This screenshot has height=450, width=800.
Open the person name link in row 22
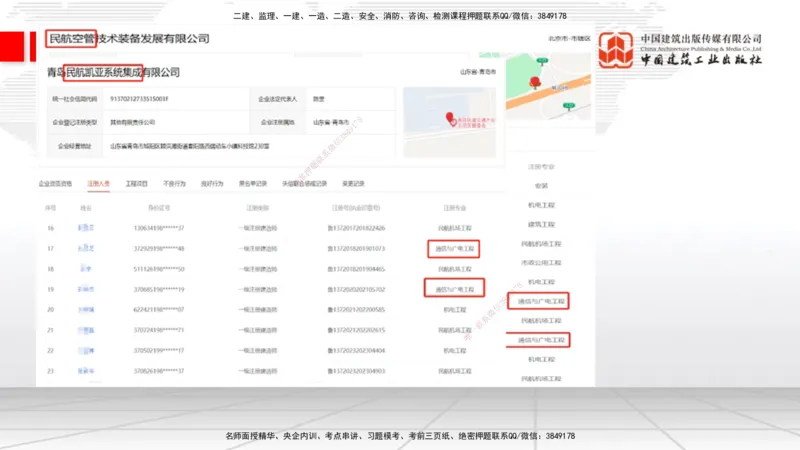[86, 351]
